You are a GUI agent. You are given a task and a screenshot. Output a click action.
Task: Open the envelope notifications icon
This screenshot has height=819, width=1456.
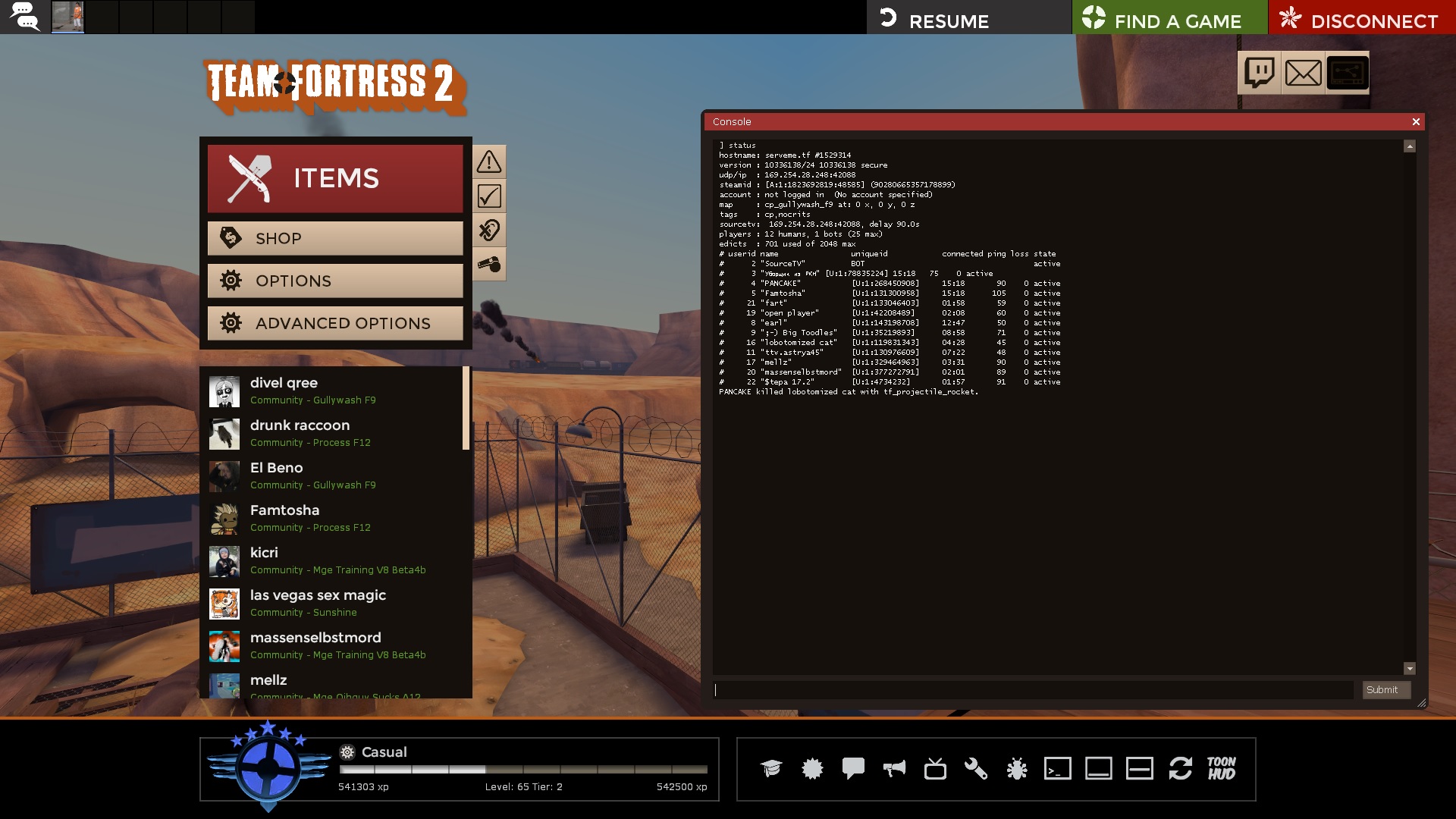pyautogui.click(x=1303, y=73)
